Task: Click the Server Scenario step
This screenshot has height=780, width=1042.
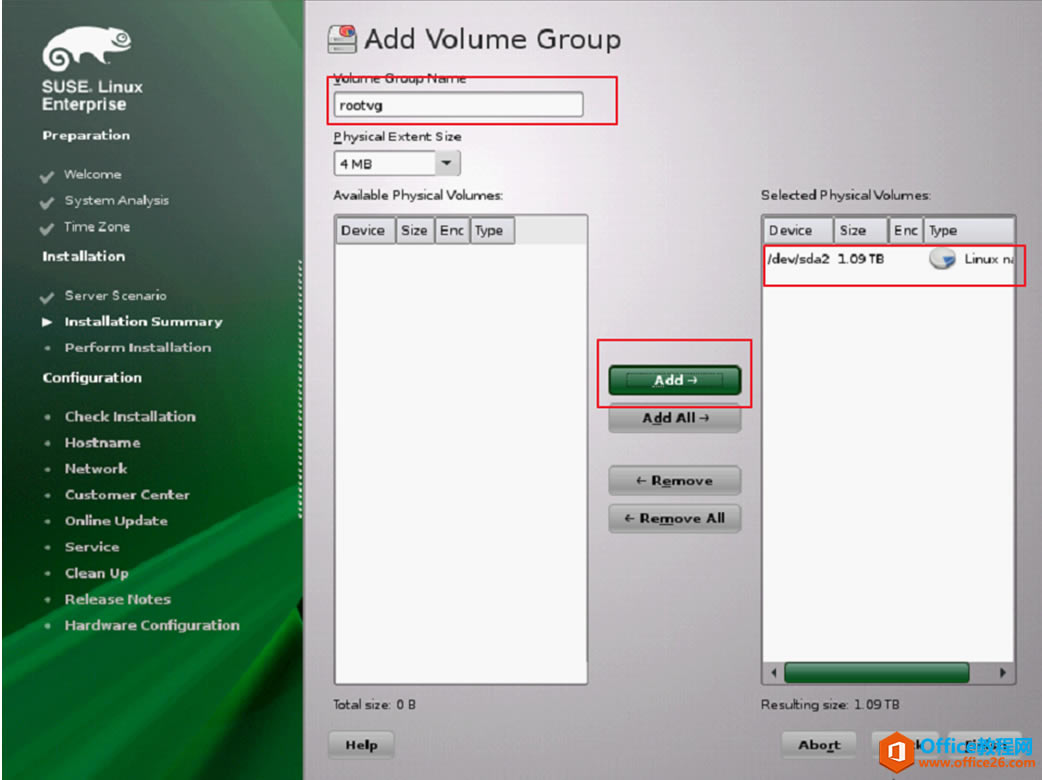Action: (x=116, y=296)
